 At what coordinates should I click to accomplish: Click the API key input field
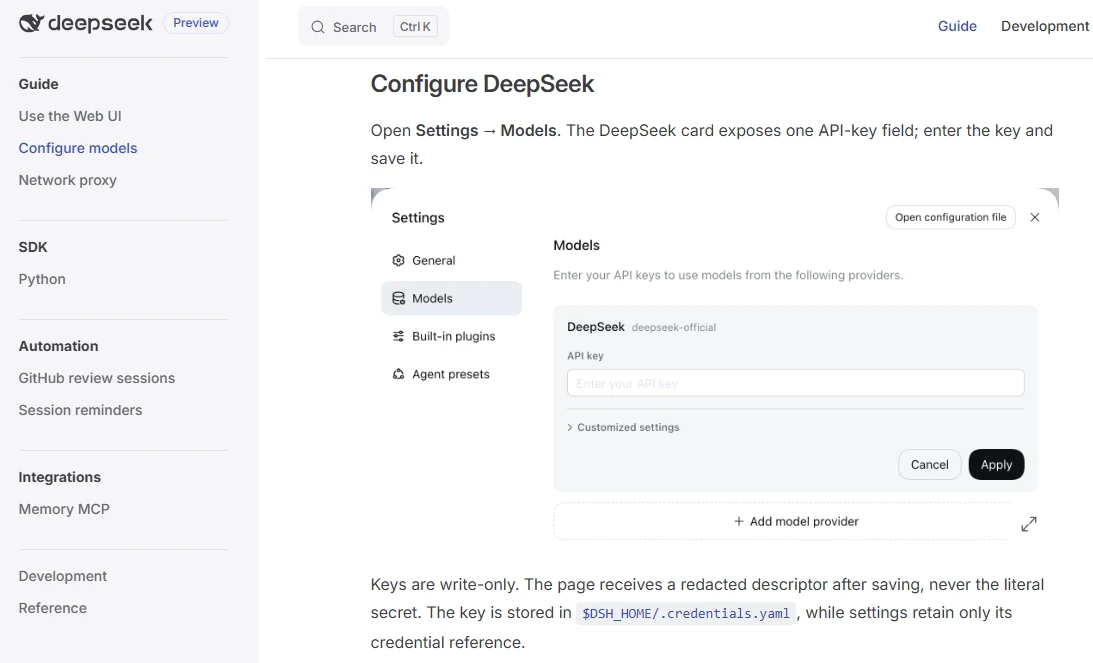click(795, 383)
